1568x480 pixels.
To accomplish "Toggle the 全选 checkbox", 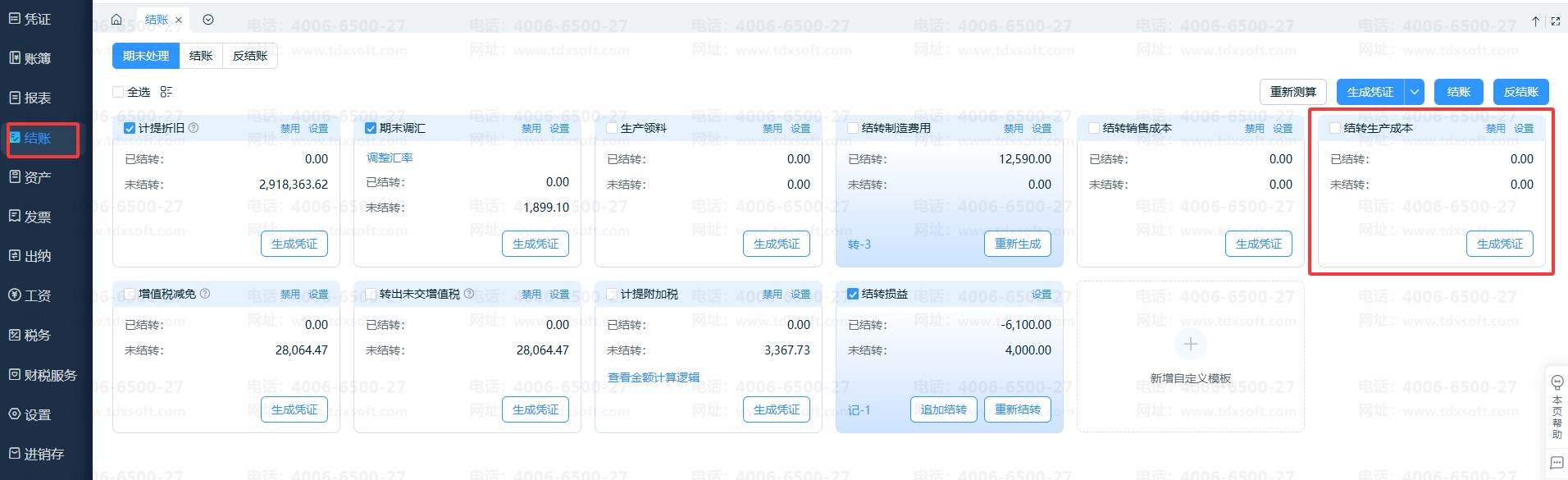I will coord(118,92).
